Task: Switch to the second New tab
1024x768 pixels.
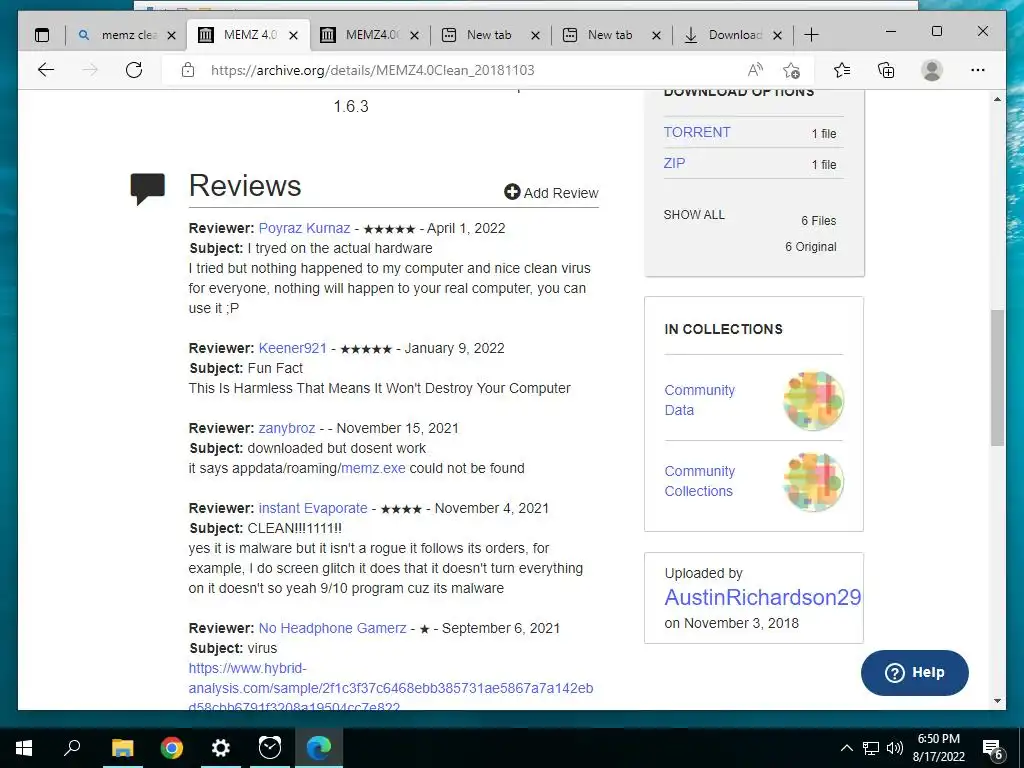Action: pos(611,35)
